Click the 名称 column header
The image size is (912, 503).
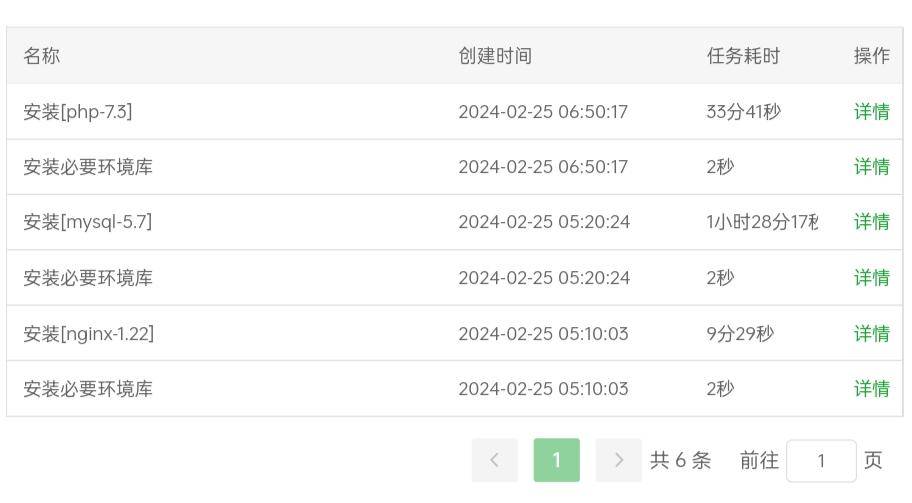click(41, 56)
